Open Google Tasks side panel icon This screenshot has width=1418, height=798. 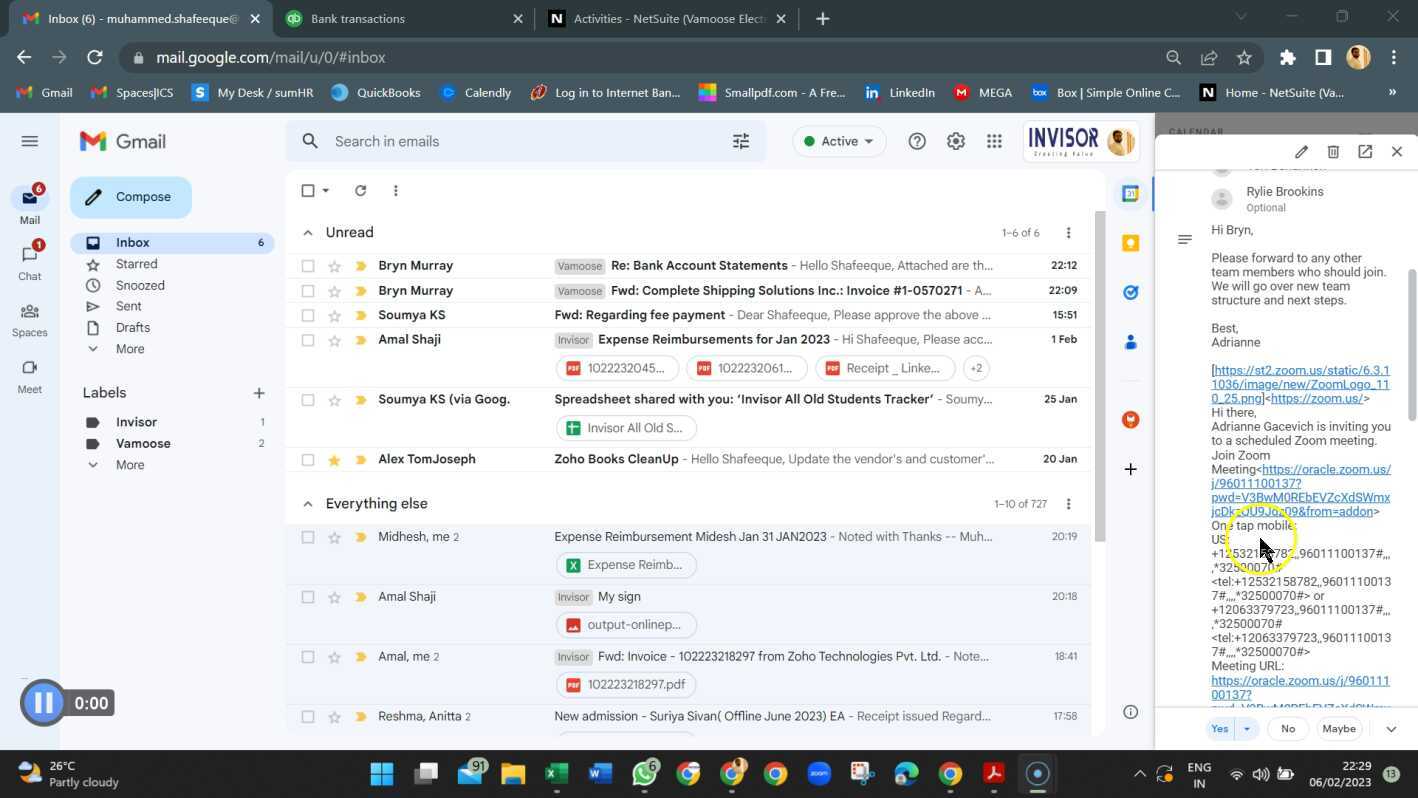click(1131, 292)
